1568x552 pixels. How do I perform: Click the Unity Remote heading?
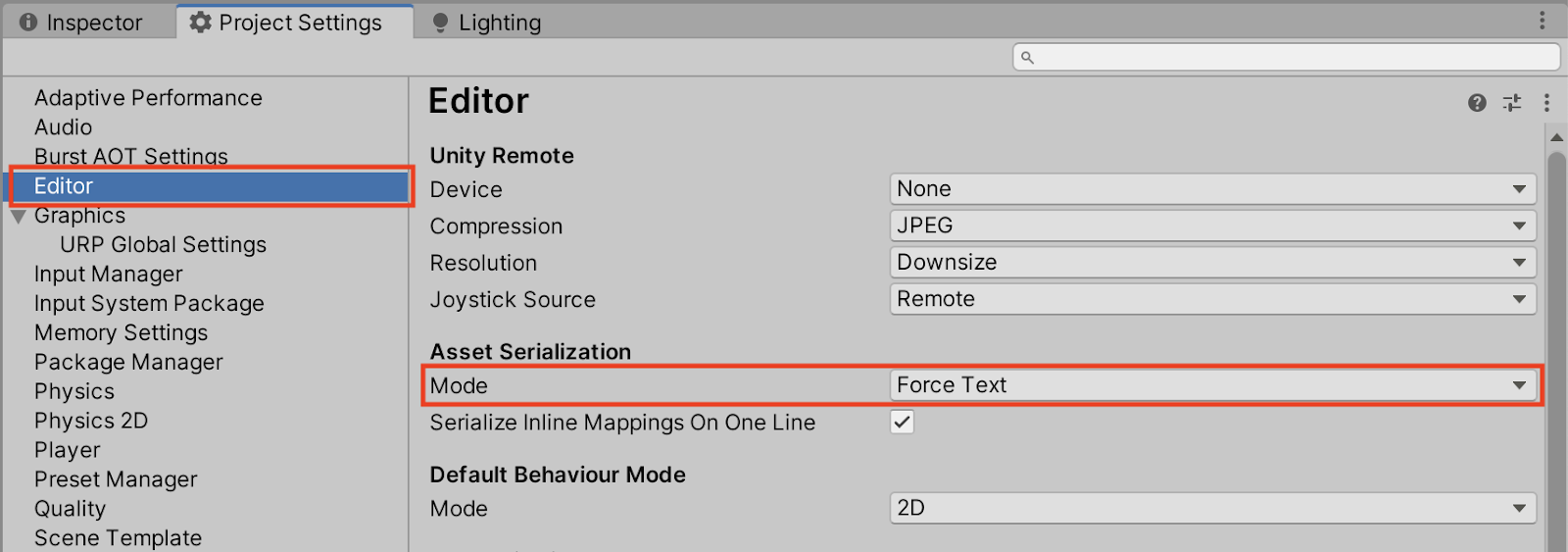pos(502,156)
